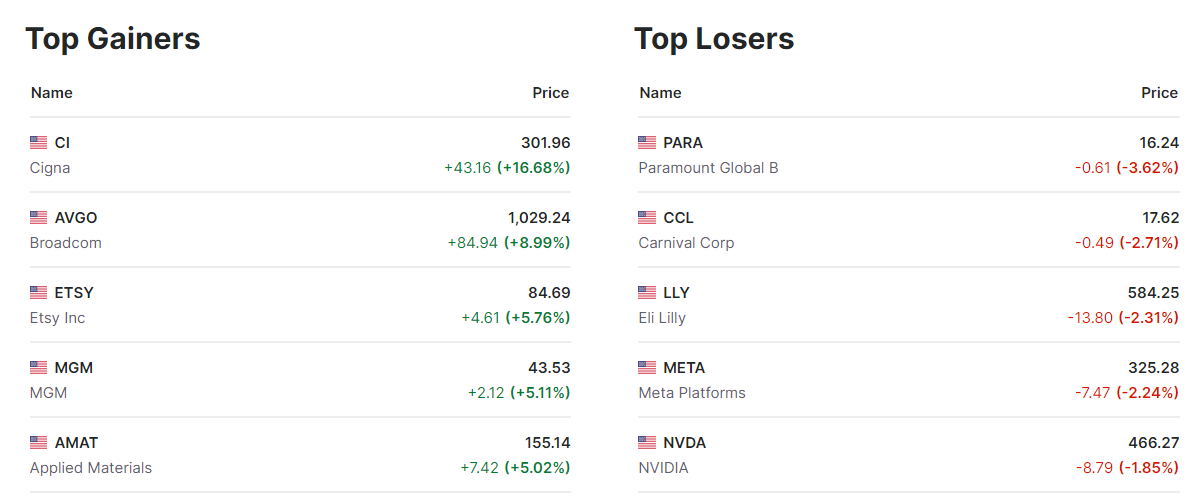The height and width of the screenshot is (503, 1202).
Task: Click the Meta Platforms company name
Action: click(692, 393)
